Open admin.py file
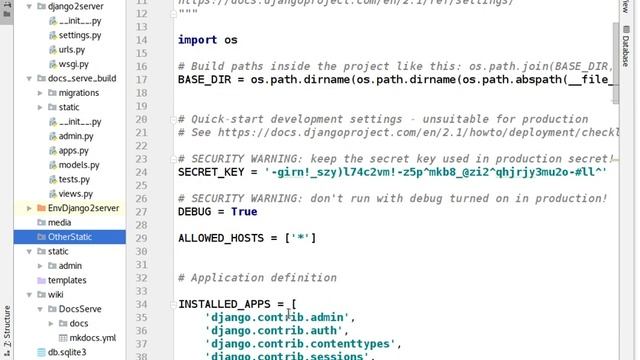This screenshot has width=640, height=360. (76, 136)
